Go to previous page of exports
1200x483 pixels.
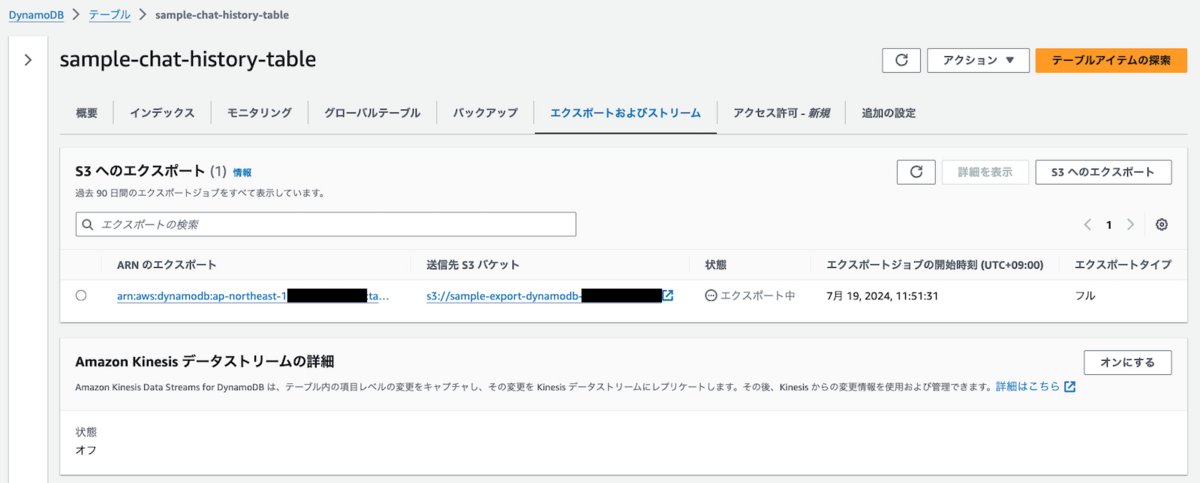tap(1087, 224)
